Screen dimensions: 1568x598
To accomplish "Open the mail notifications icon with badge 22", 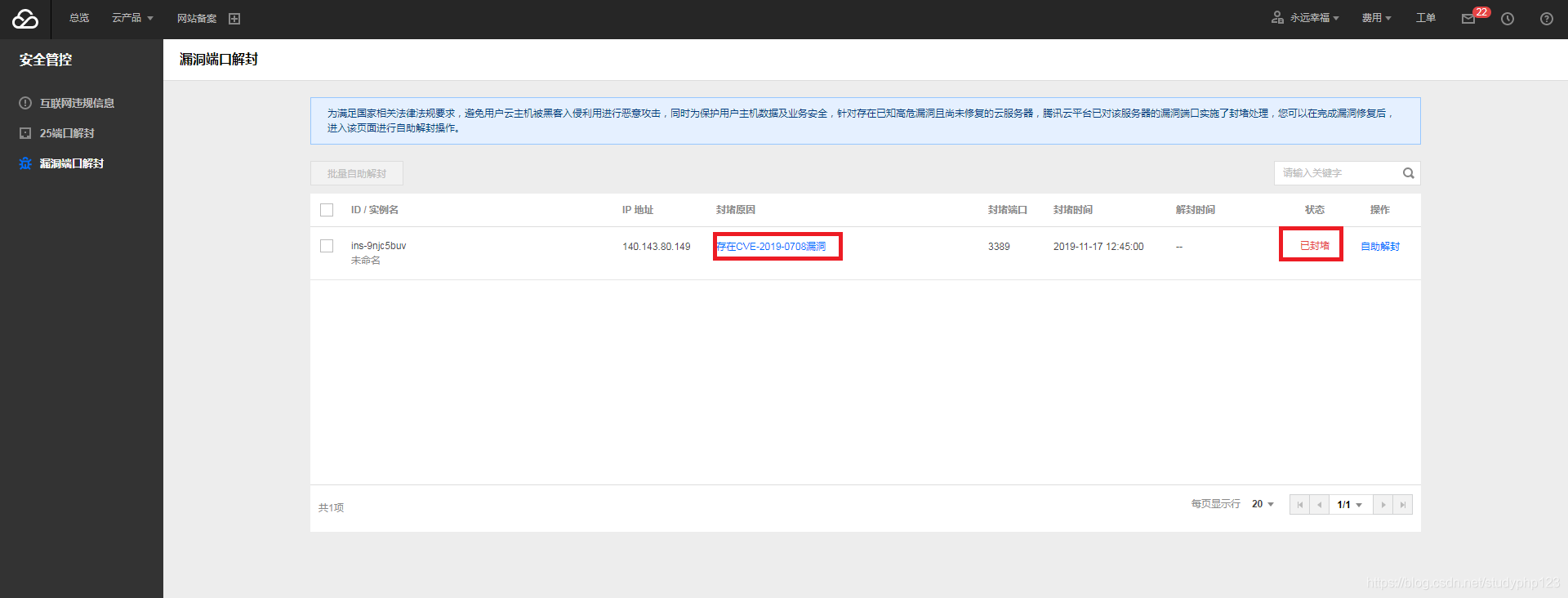I will pos(1468,19).
